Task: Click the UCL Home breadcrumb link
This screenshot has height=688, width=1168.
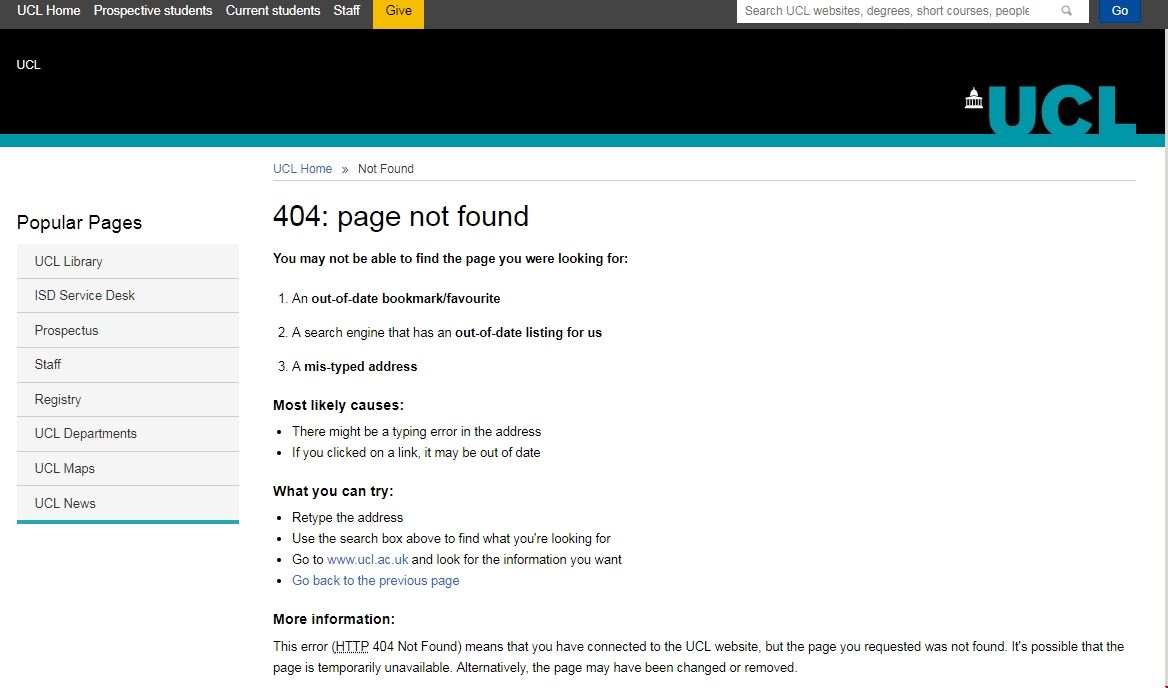Action: point(302,169)
